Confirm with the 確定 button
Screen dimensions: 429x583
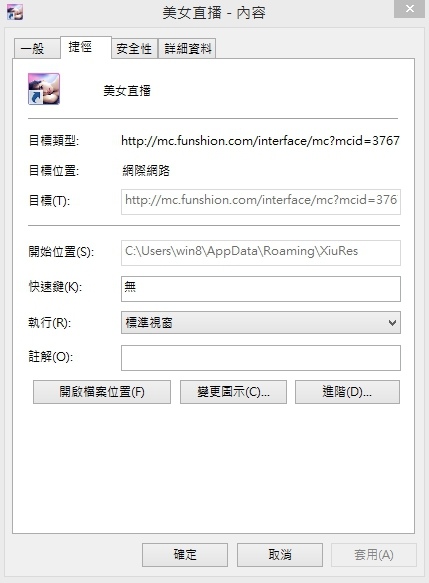click(185, 555)
